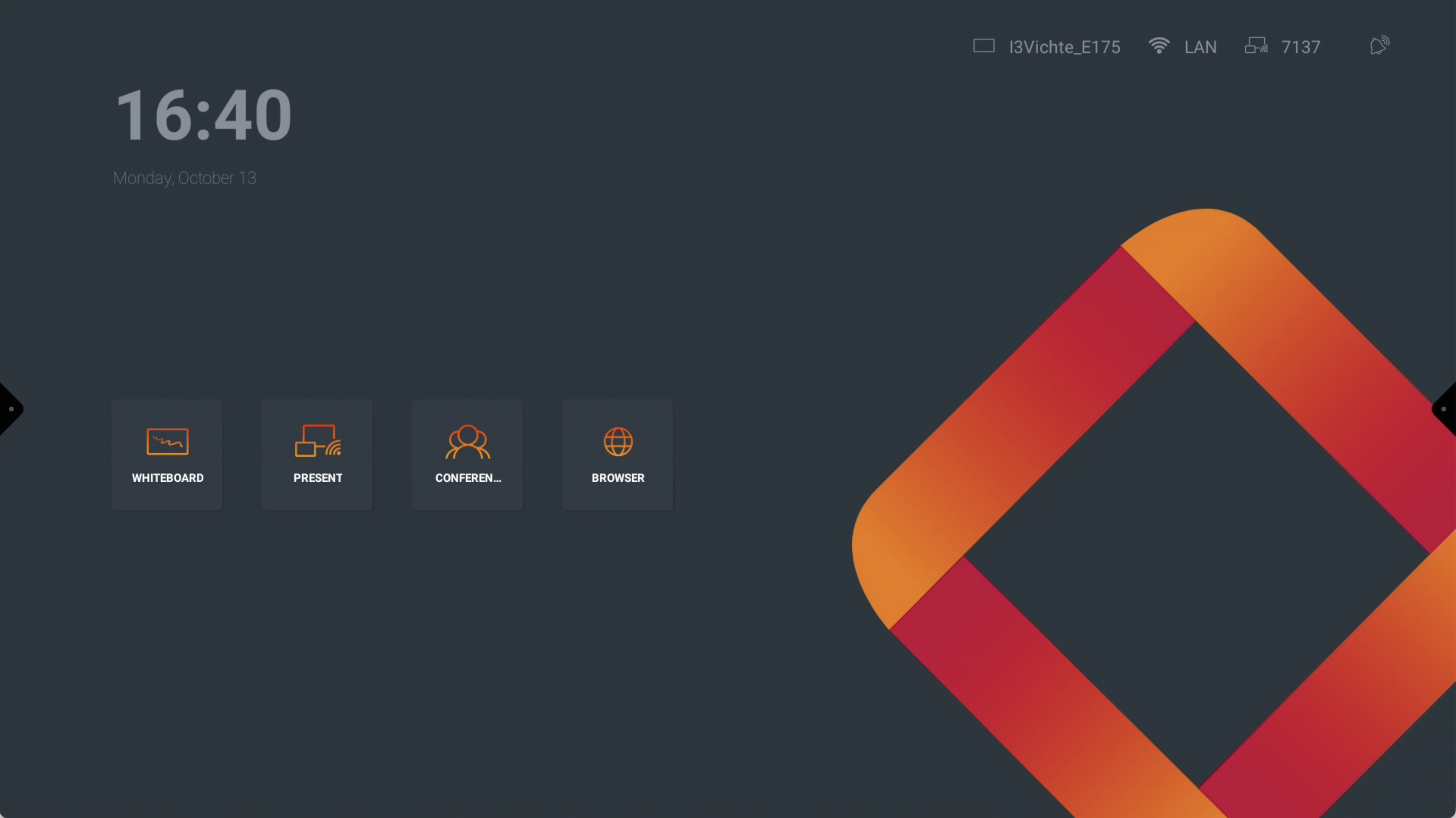Screen dimensions: 1456x818
Task: Expand the left edge side menu handle
Action: pyautogui.click(x=10, y=409)
